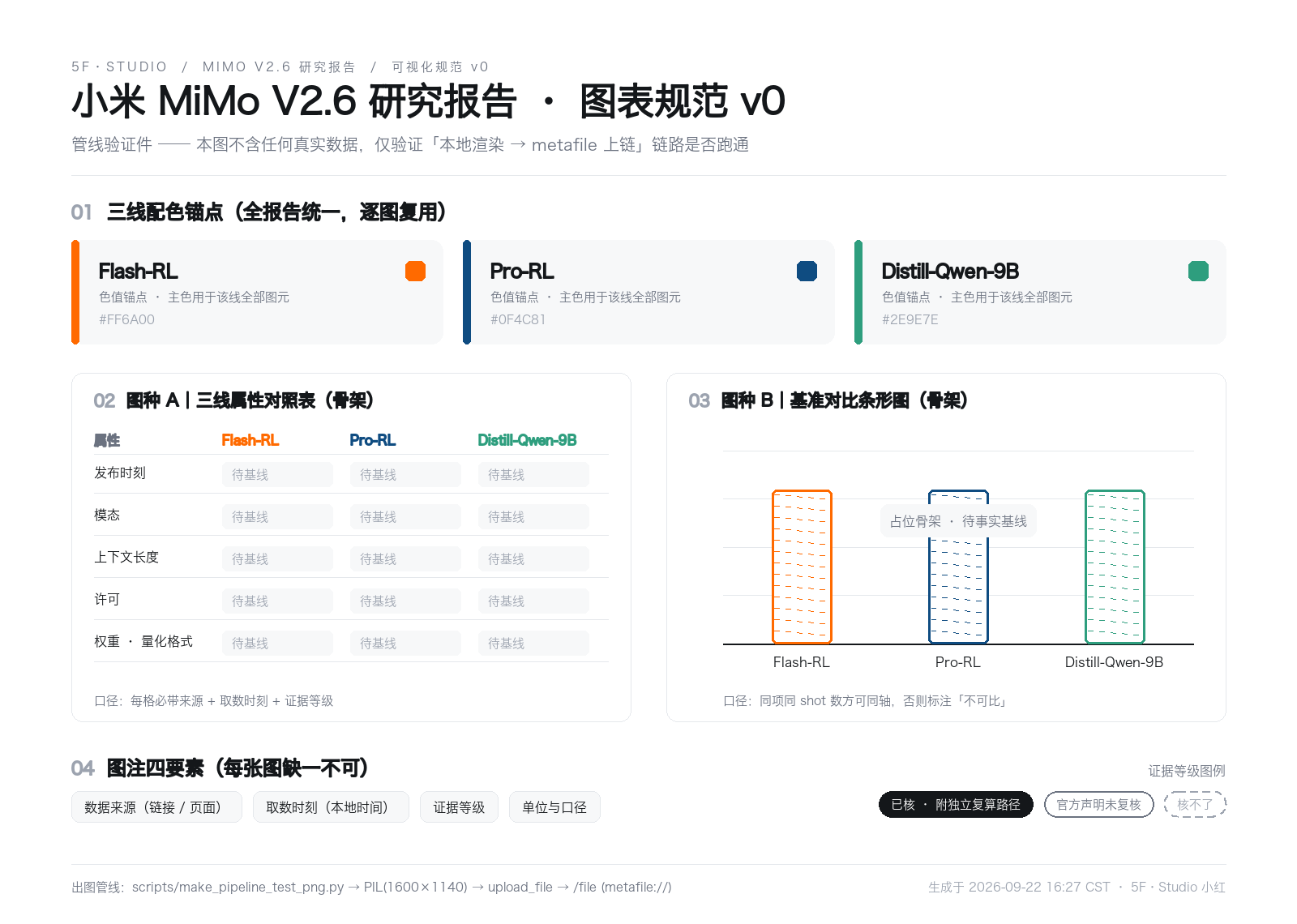This screenshot has height=924, width=1297.
Task: Click the green Distill-Qwen-9B color swatch
Action: (x=1198, y=271)
